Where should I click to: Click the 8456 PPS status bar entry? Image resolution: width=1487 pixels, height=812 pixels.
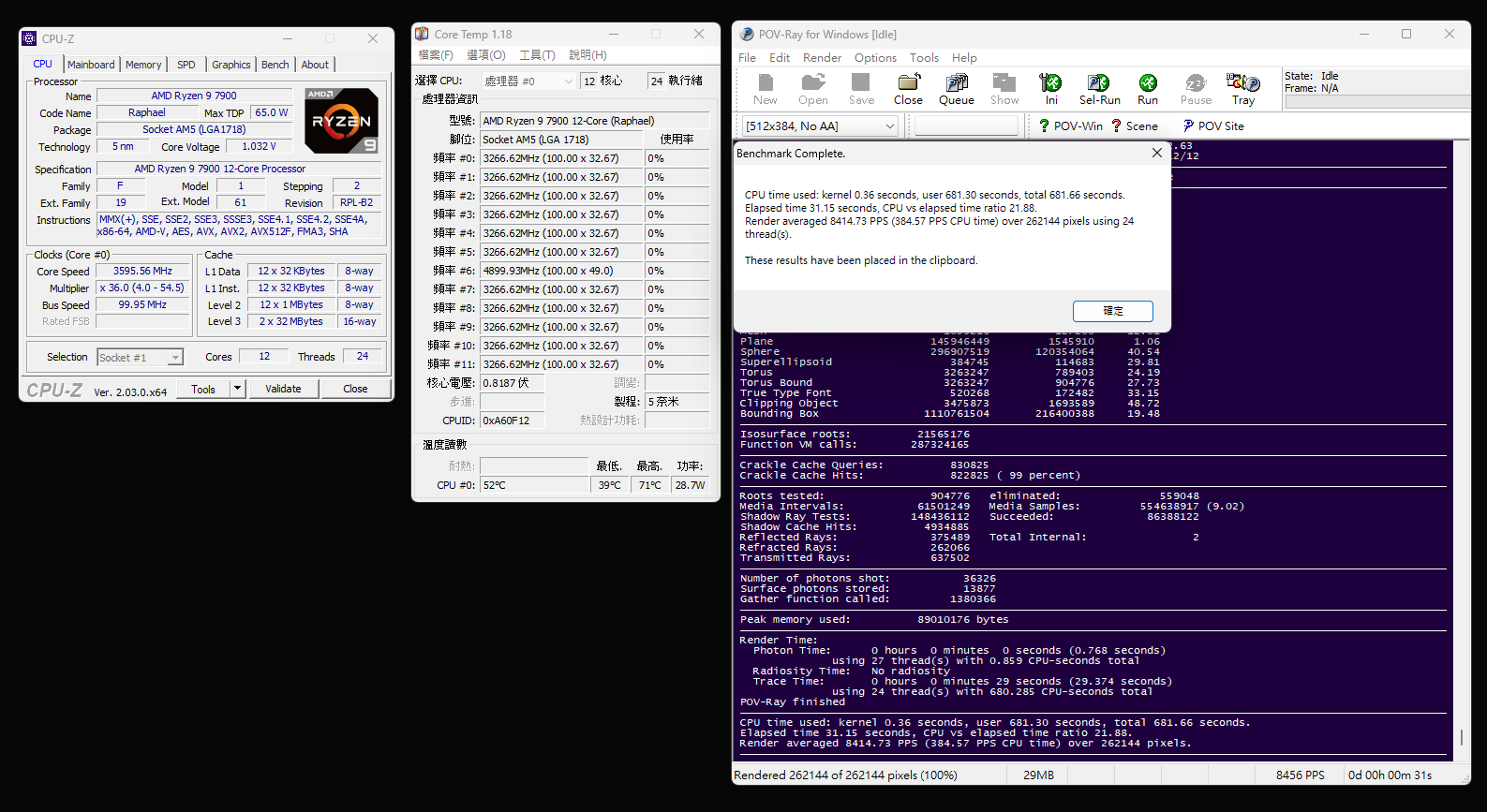click(x=1301, y=775)
